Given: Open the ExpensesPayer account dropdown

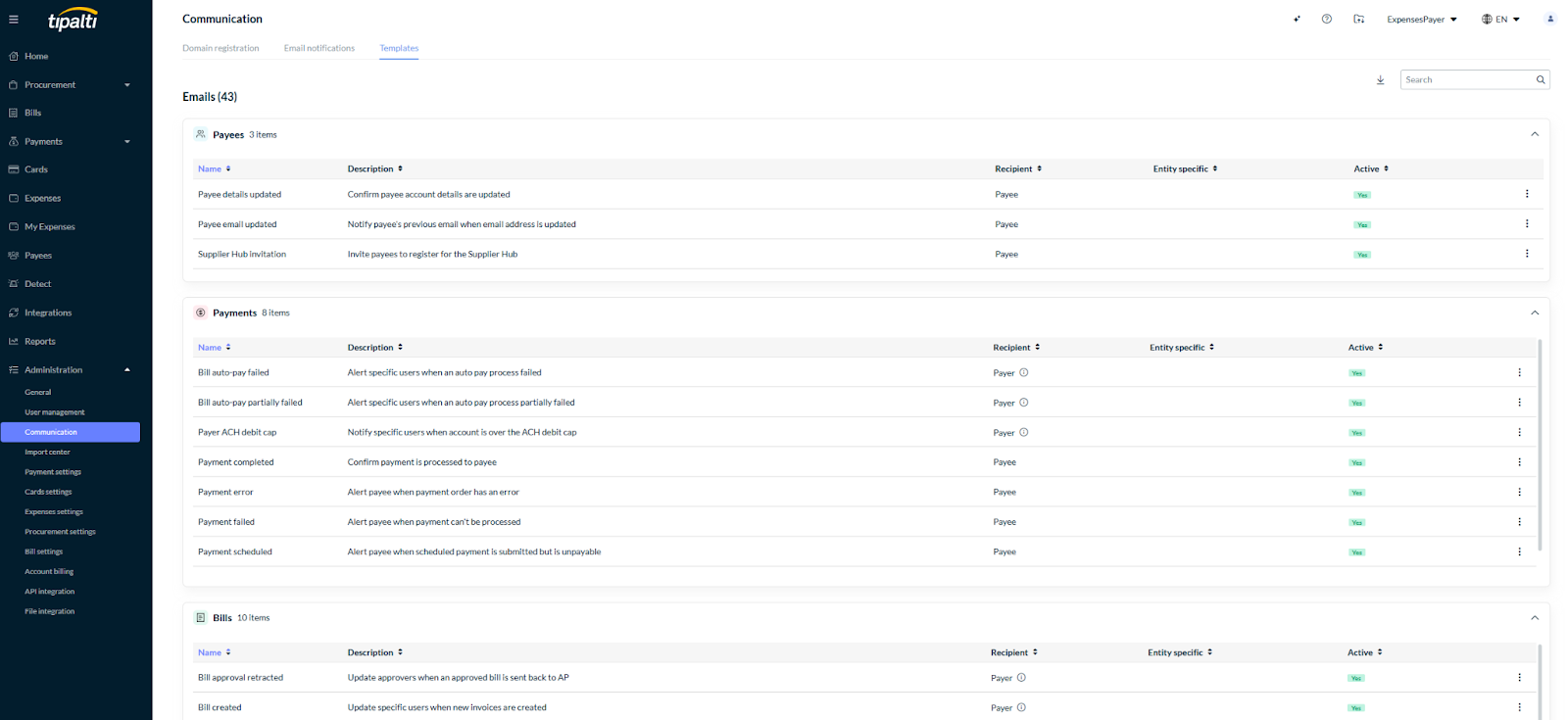Looking at the screenshot, I should coord(1422,20).
